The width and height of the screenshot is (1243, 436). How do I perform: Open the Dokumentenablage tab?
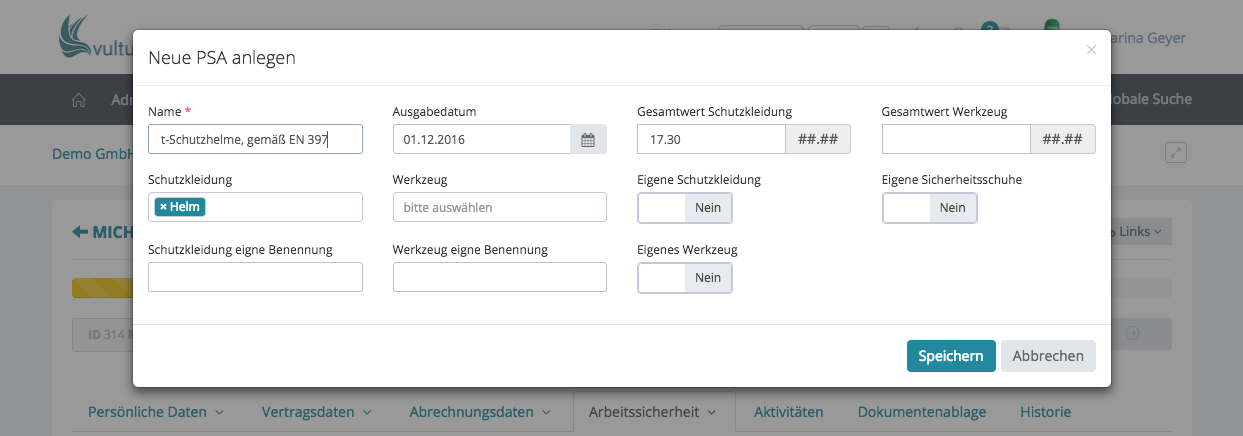coord(921,412)
